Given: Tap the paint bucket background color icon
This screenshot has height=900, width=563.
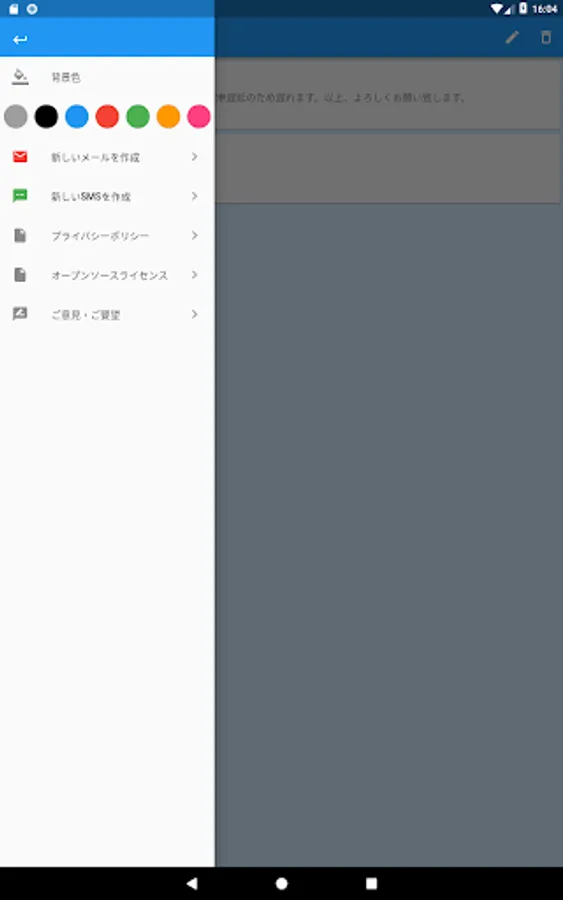Looking at the screenshot, I should point(20,77).
